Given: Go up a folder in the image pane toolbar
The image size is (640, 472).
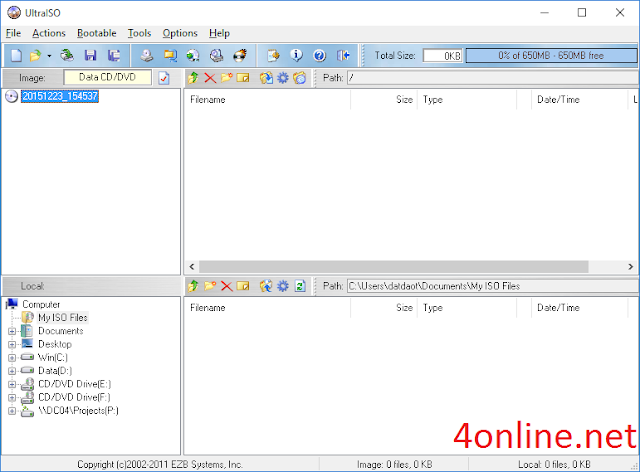Looking at the screenshot, I should [193, 78].
